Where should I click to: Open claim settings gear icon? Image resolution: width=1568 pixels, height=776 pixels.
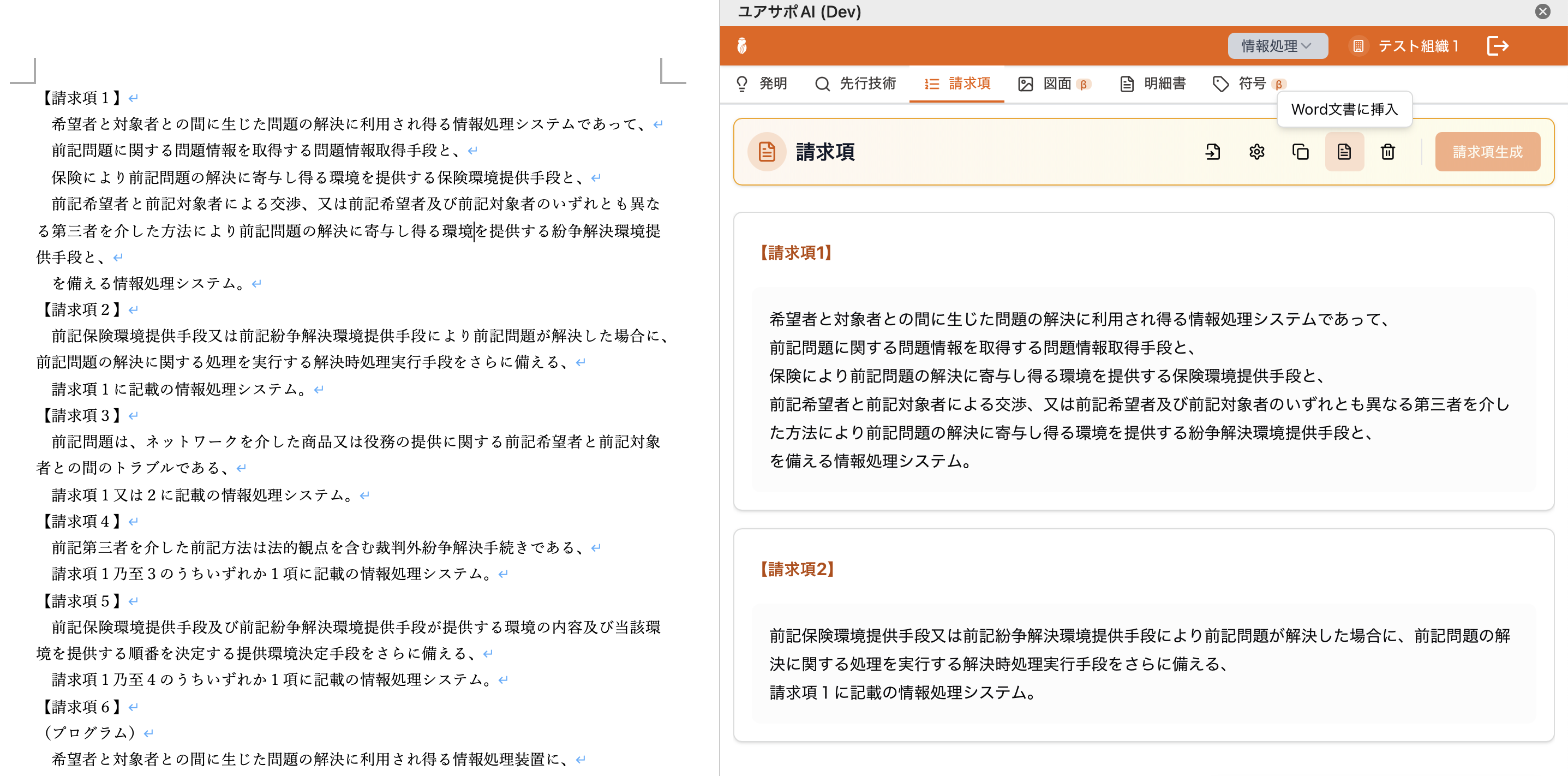1256,152
